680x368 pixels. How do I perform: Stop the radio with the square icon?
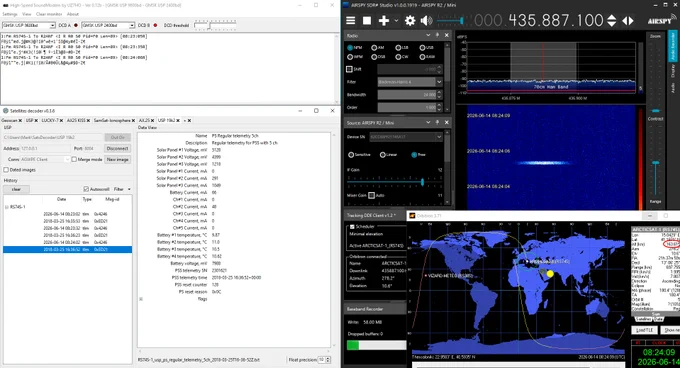pos(367,20)
